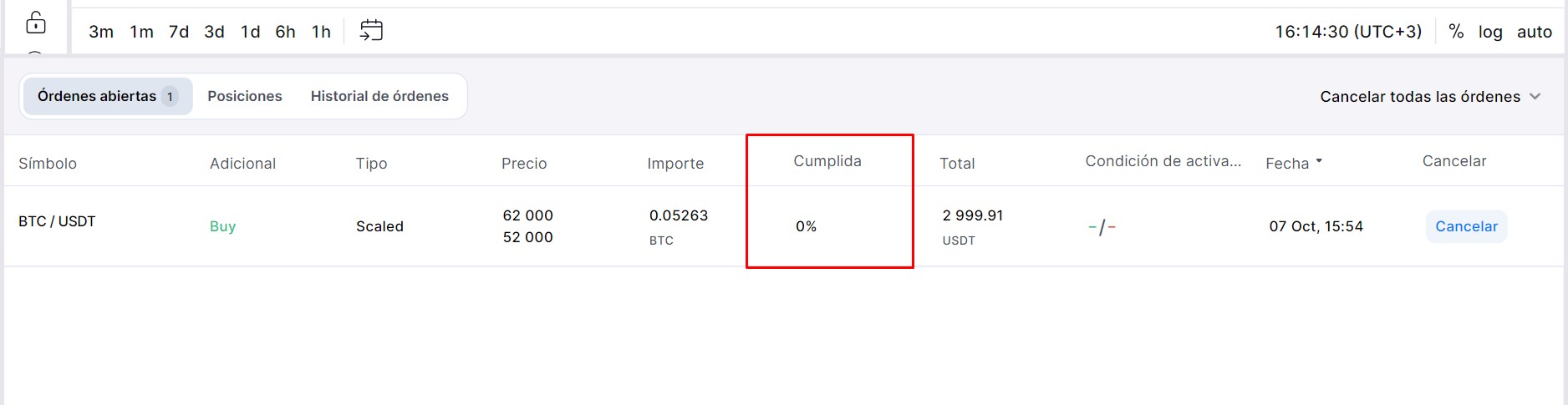
Task: Toggle the auto scale option
Action: coord(1535,32)
